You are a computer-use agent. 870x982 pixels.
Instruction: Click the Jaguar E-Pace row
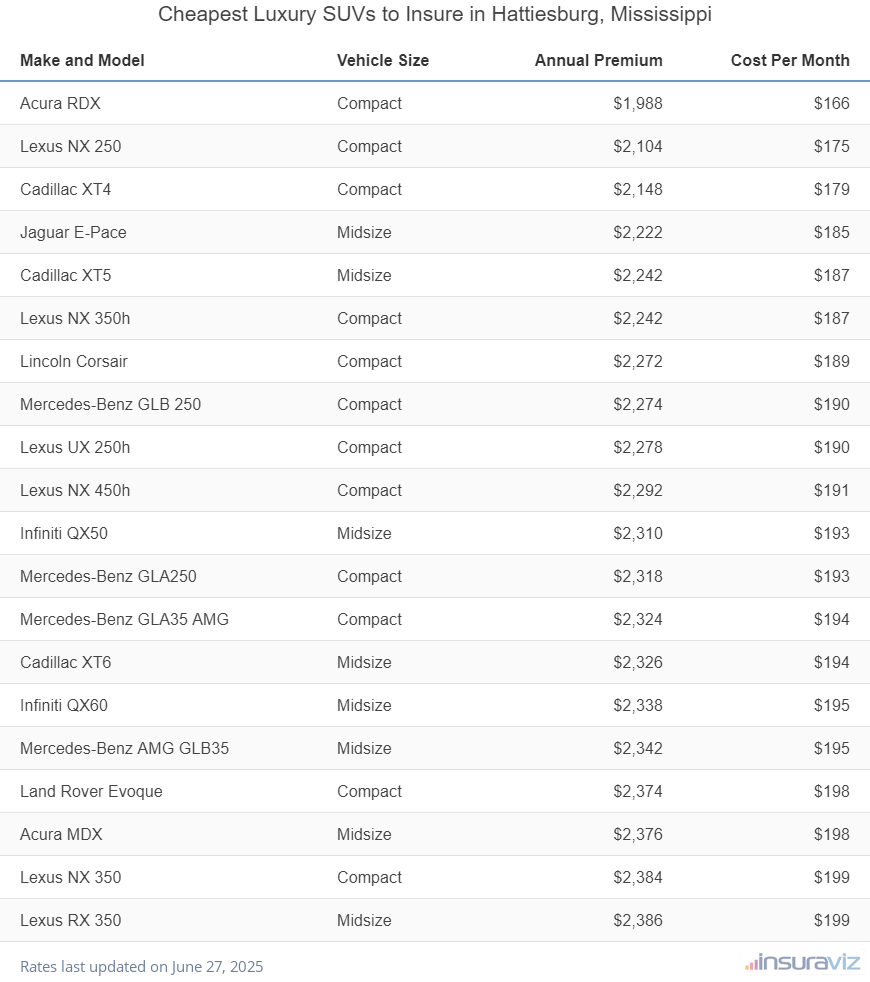tap(73, 232)
